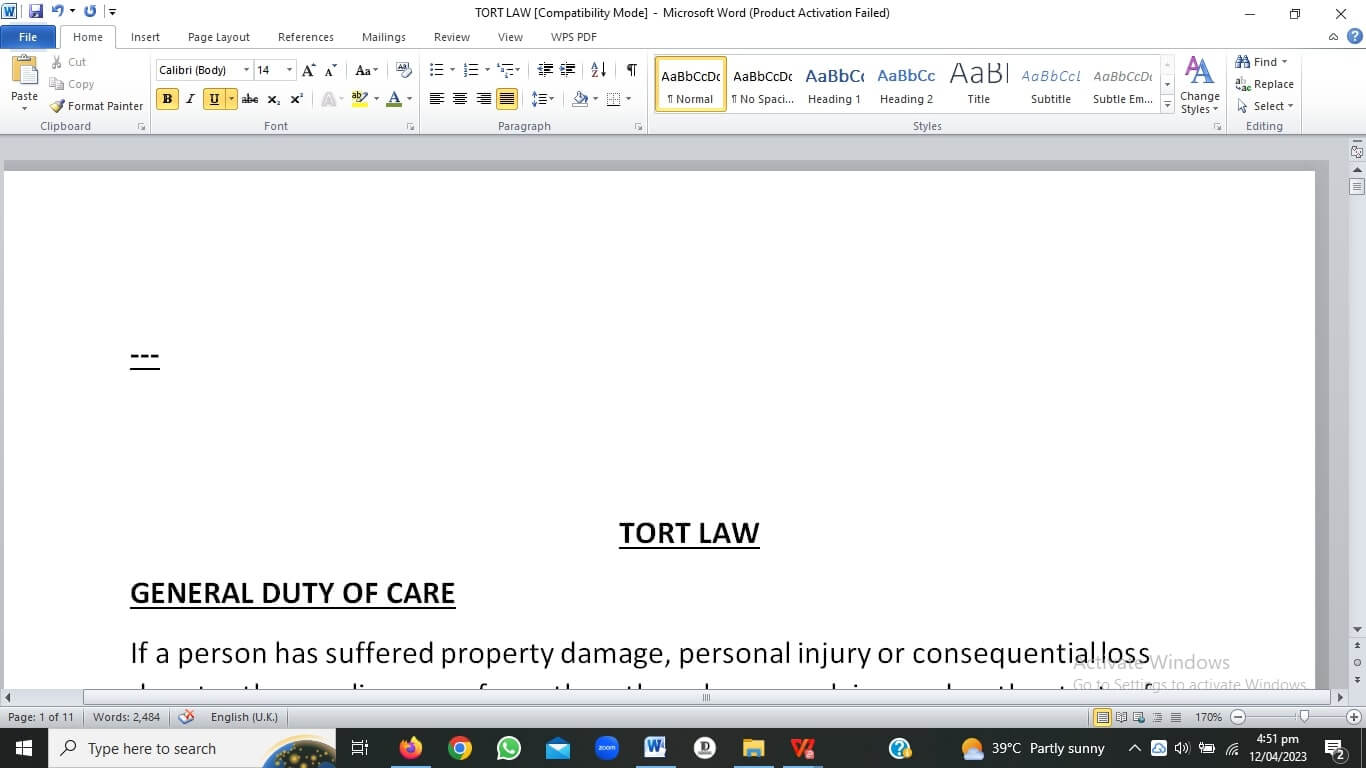Toggle paragraph marks display (¶)
This screenshot has height=768, width=1366.
[631, 70]
